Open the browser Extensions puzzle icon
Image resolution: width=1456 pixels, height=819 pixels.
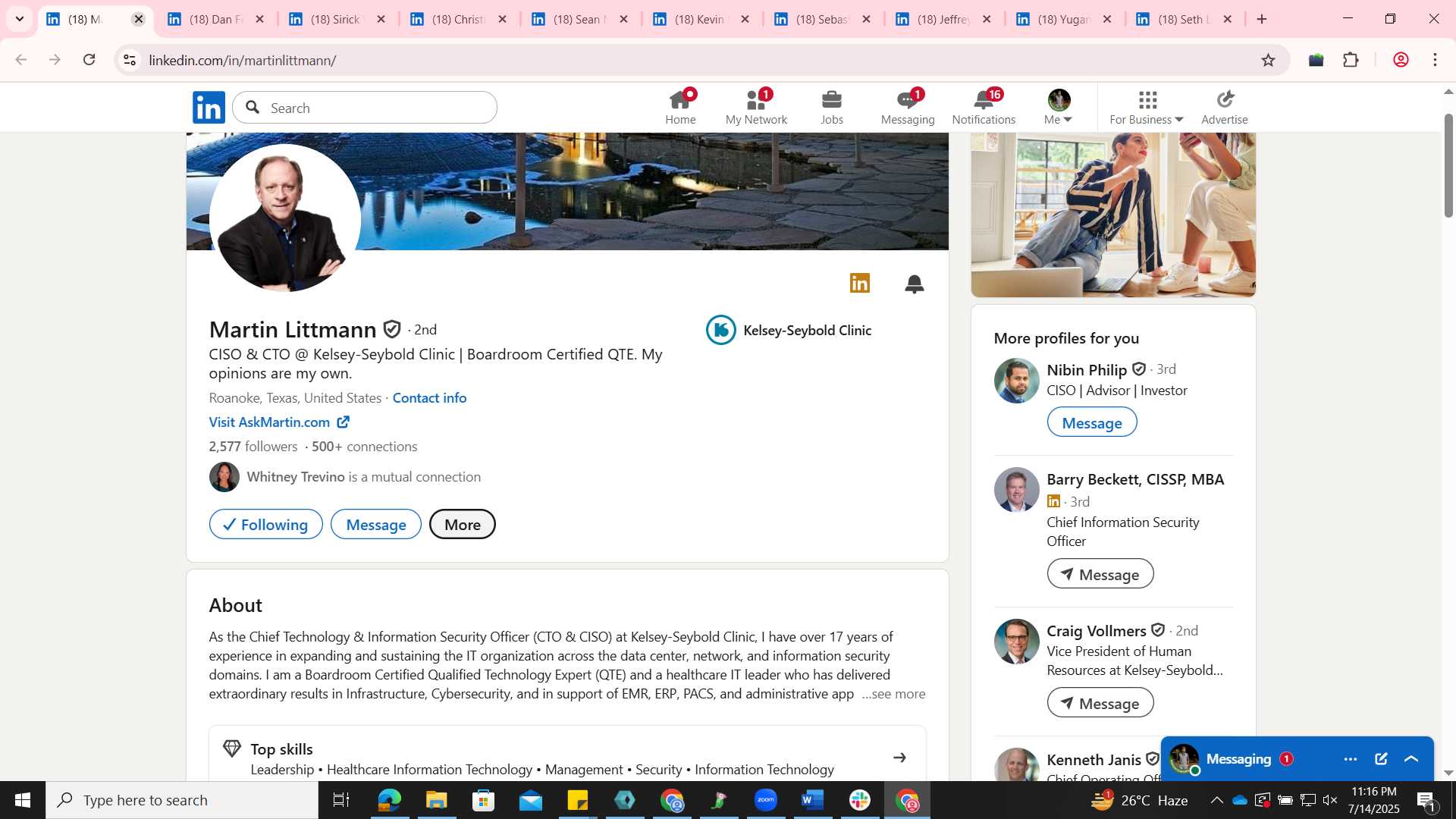pyautogui.click(x=1351, y=60)
